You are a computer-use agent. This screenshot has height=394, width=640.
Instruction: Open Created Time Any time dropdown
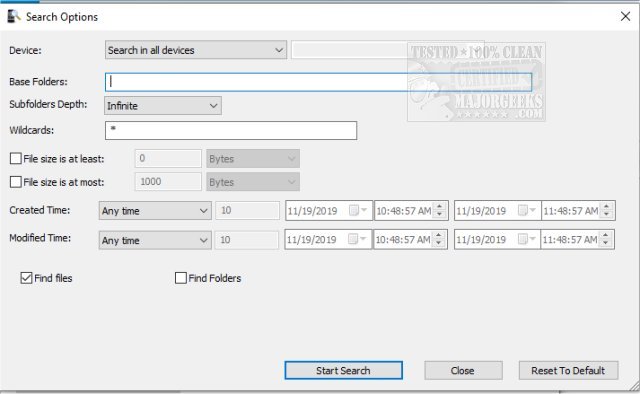click(x=155, y=211)
